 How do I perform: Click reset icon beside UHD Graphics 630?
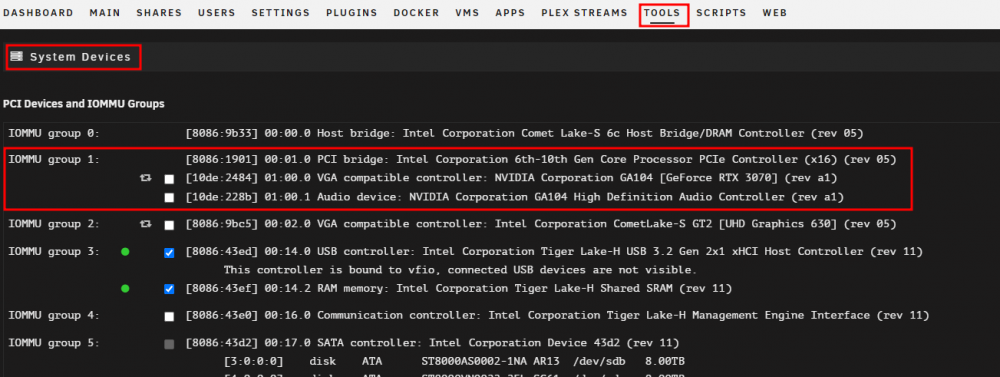pos(146,225)
